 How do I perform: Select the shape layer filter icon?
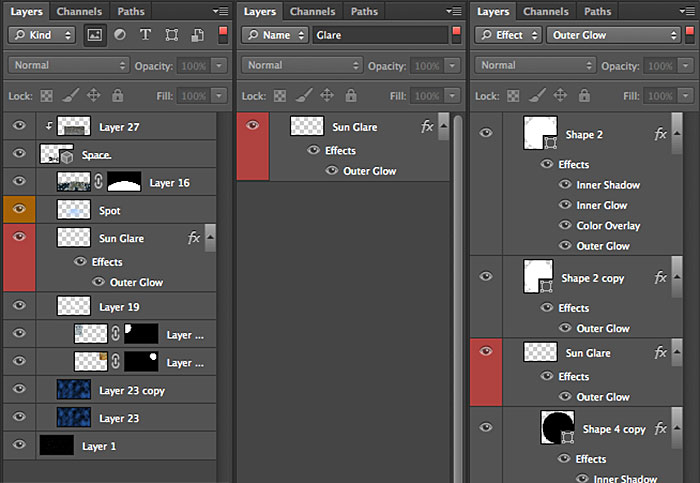coord(171,35)
